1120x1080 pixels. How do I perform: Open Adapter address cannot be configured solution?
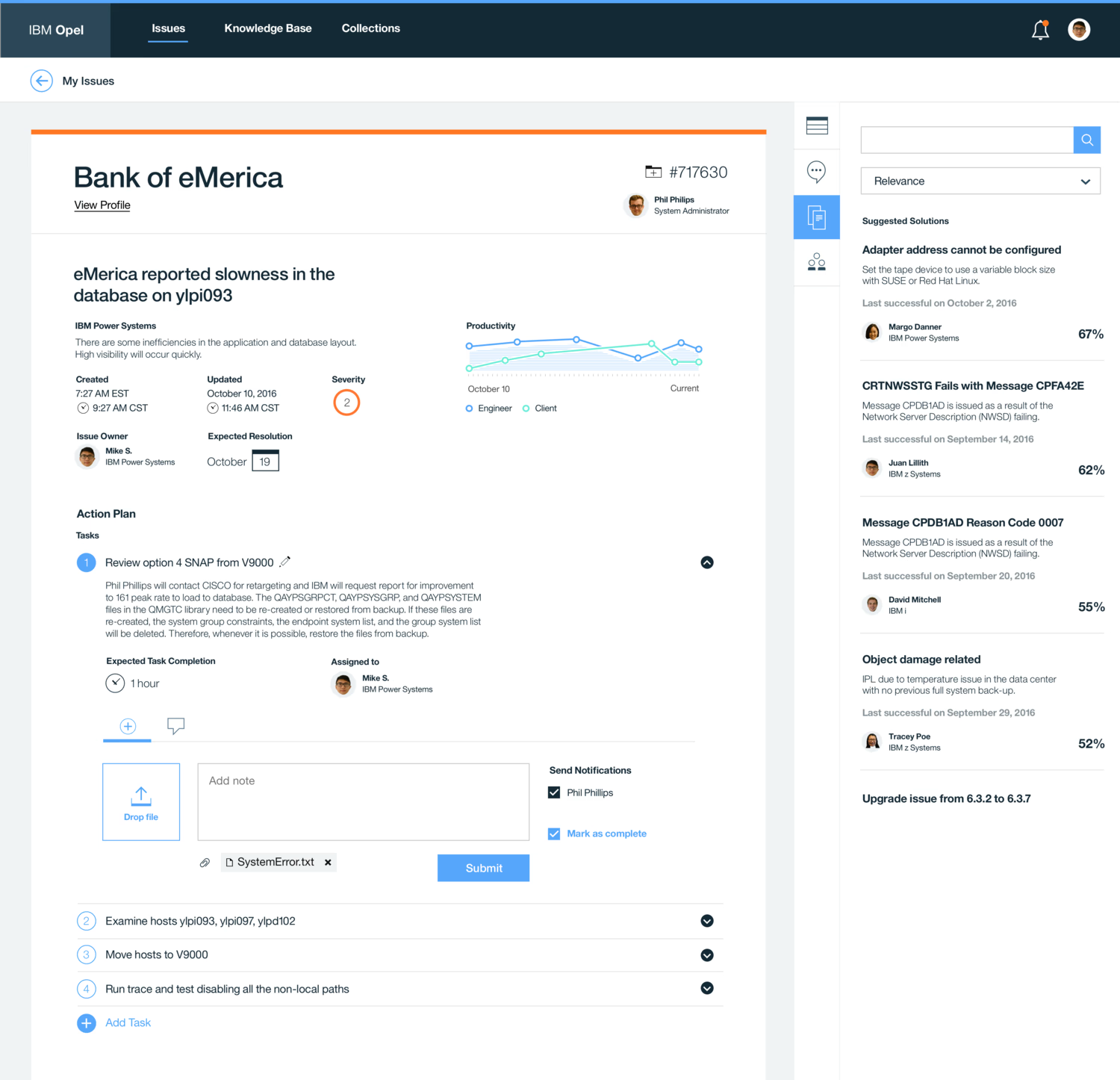click(x=961, y=249)
